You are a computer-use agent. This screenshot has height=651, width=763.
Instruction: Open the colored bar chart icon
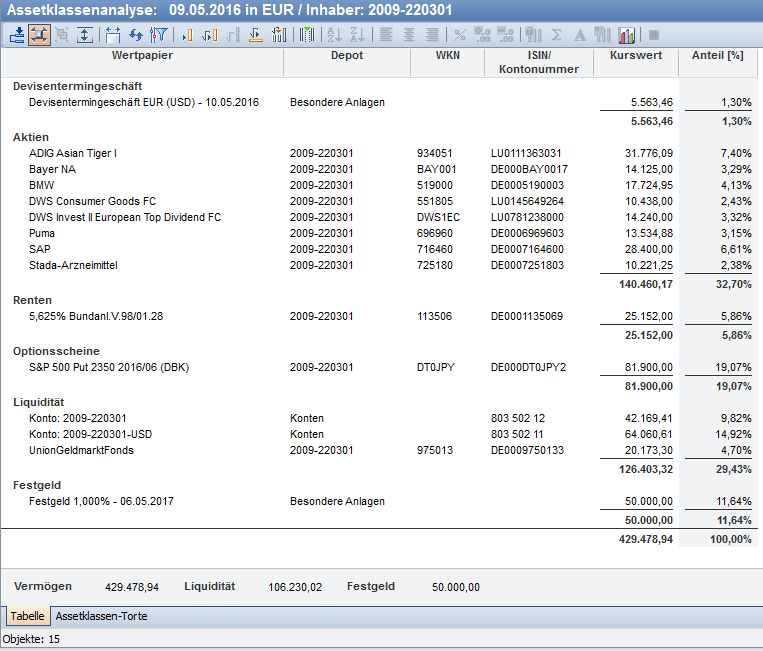coord(627,35)
